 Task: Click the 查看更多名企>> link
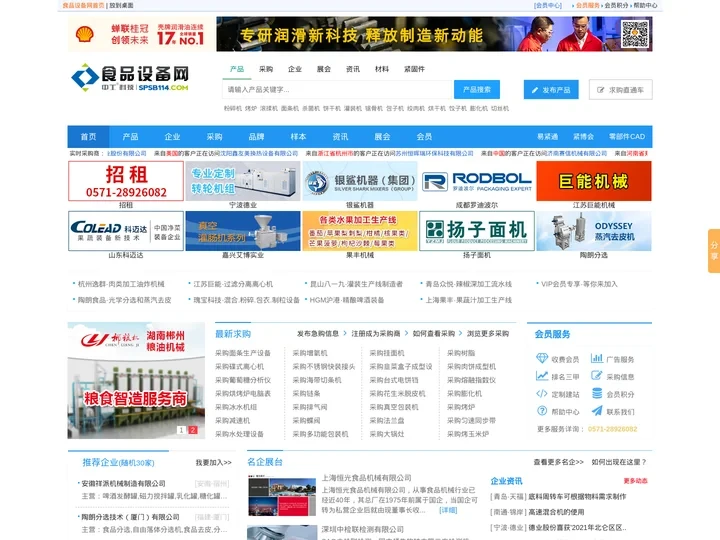point(558,462)
